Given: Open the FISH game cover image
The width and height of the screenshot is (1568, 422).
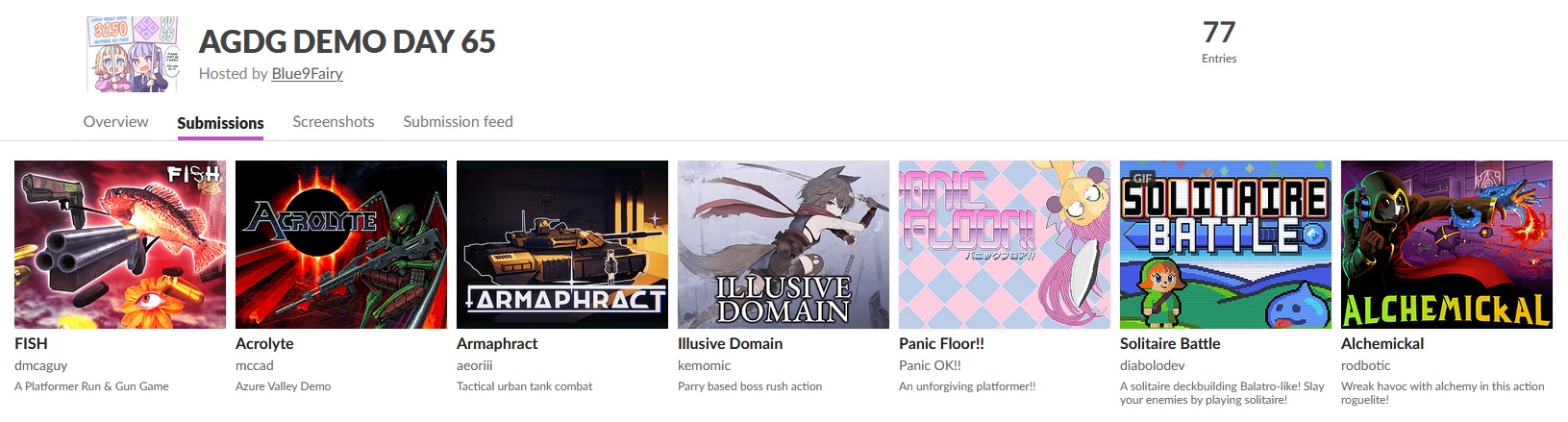Looking at the screenshot, I should (x=120, y=244).
